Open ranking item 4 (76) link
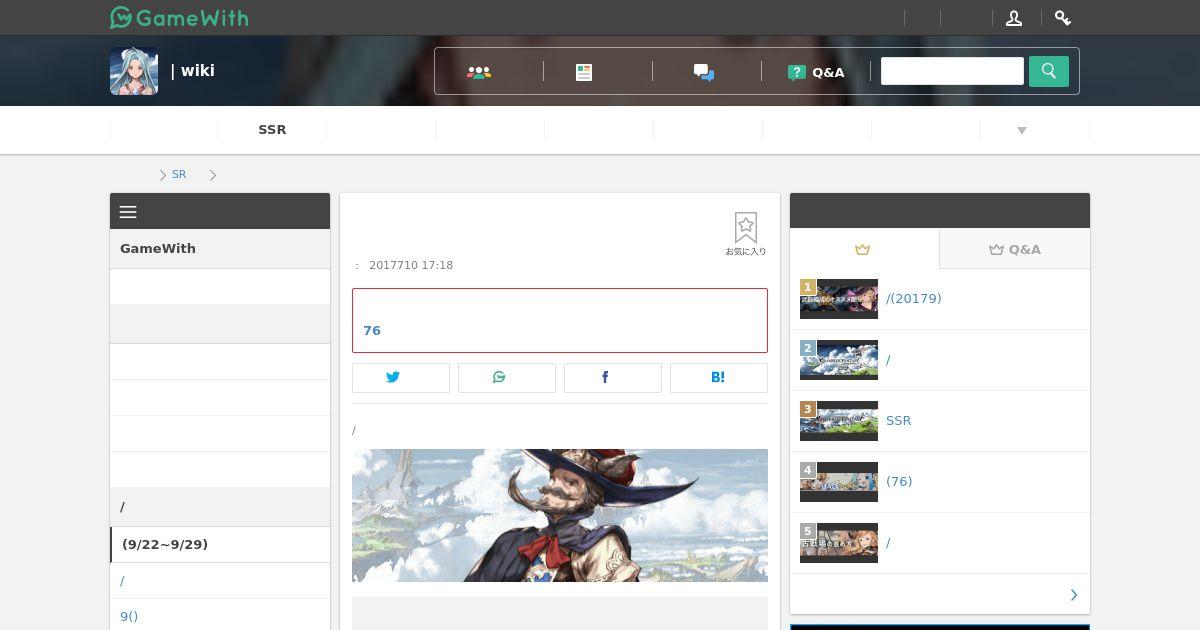The width and height of the screenshot is (1200, 630). (x=899, y=482)
